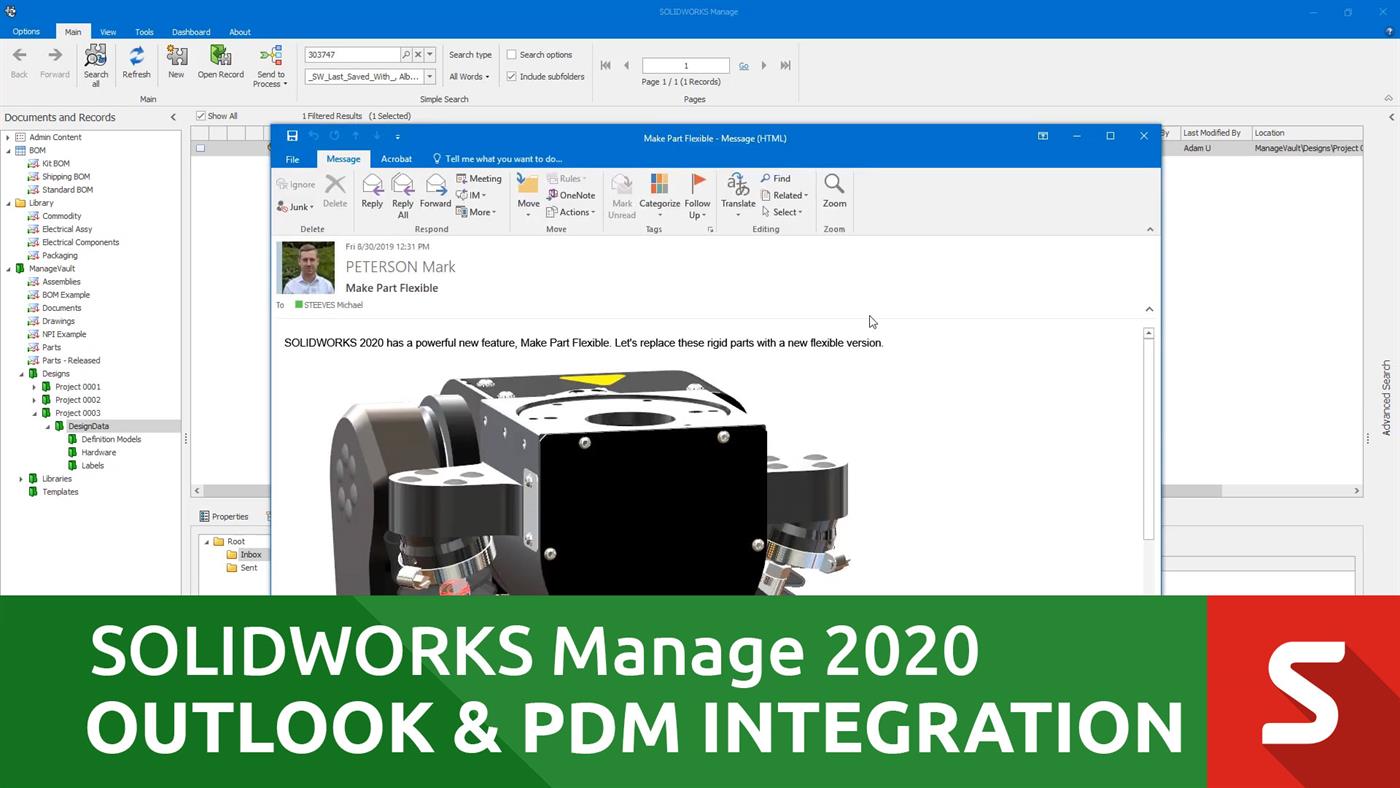Uncheck the Show All checkbox
Screen dimensions: 1400x788
point(201,115)
